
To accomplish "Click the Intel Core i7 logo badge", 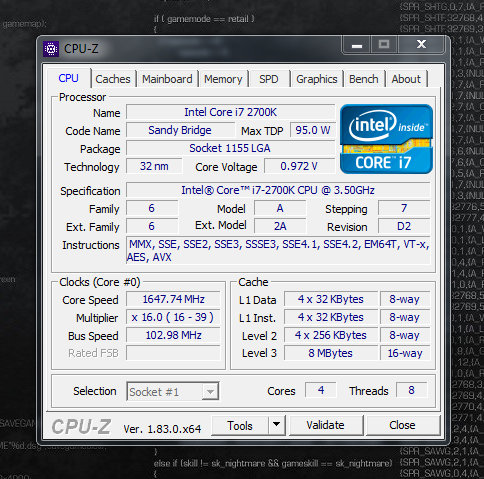I will [386, 139].
